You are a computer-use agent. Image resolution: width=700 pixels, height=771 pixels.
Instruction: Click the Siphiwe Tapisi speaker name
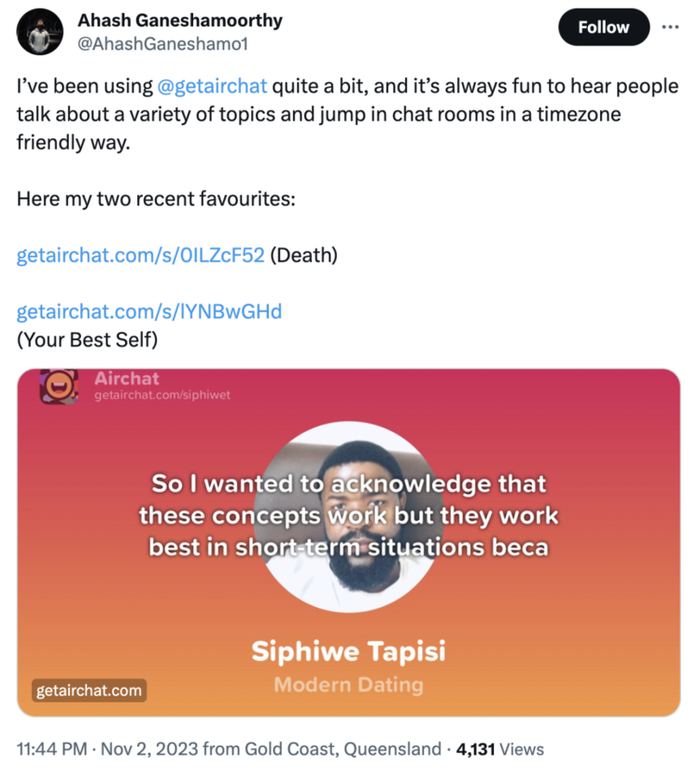348,652
